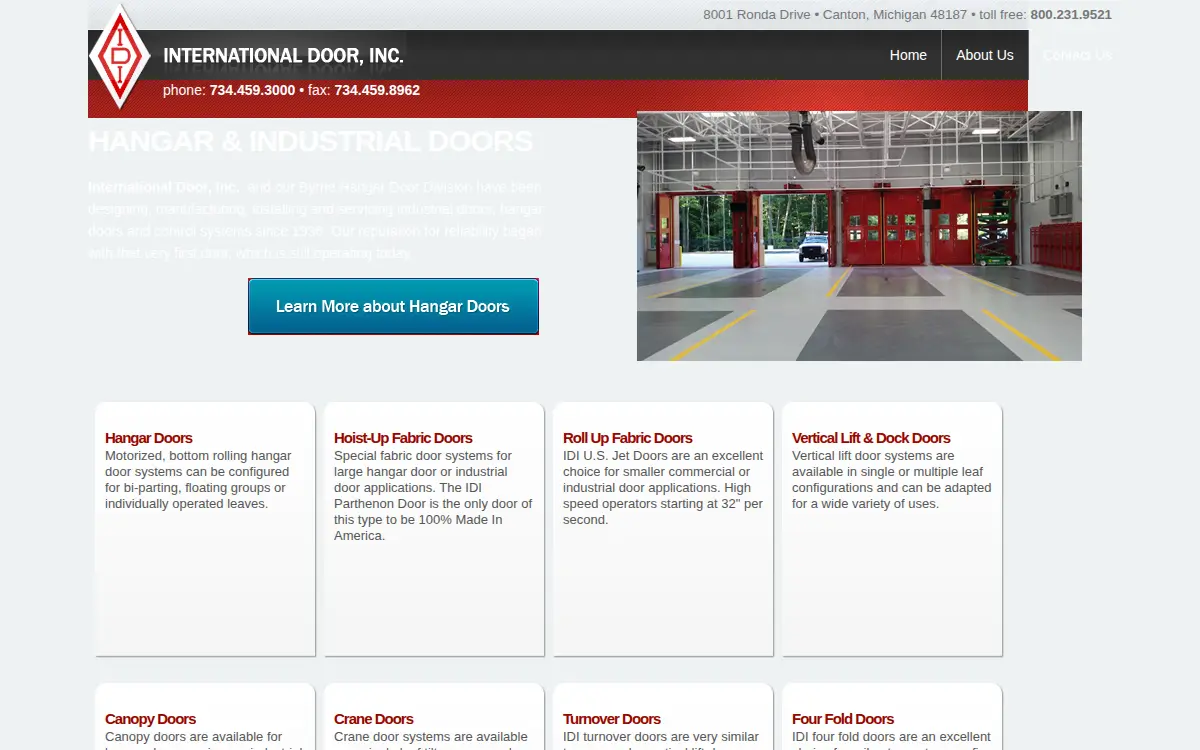This screenshot has width=1200, height=750.
Task: Open the Hoist-Up Fabric Doors heading
Action: [x=403, y=438]
